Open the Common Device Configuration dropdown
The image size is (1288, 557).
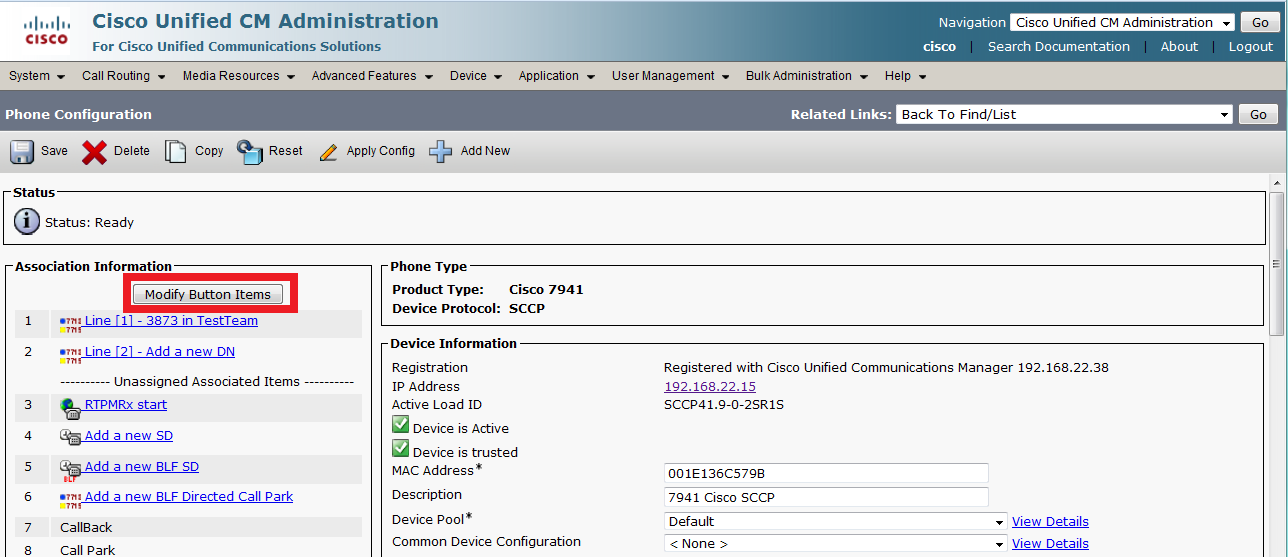pos(835,544)
